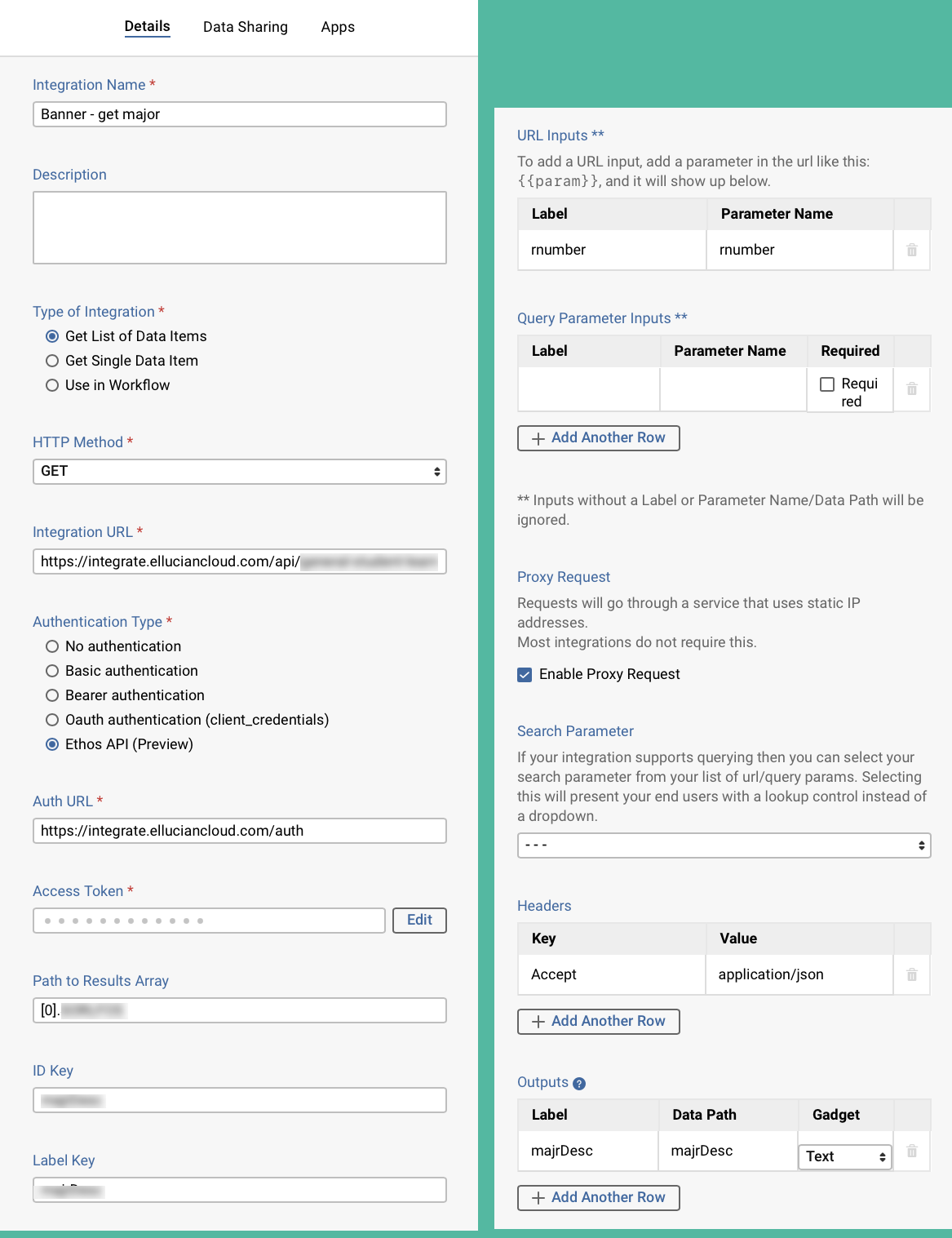Remove the Accept header row
Image resolution: width=952 pixels, height=1238 pixels.
point(911,974)
